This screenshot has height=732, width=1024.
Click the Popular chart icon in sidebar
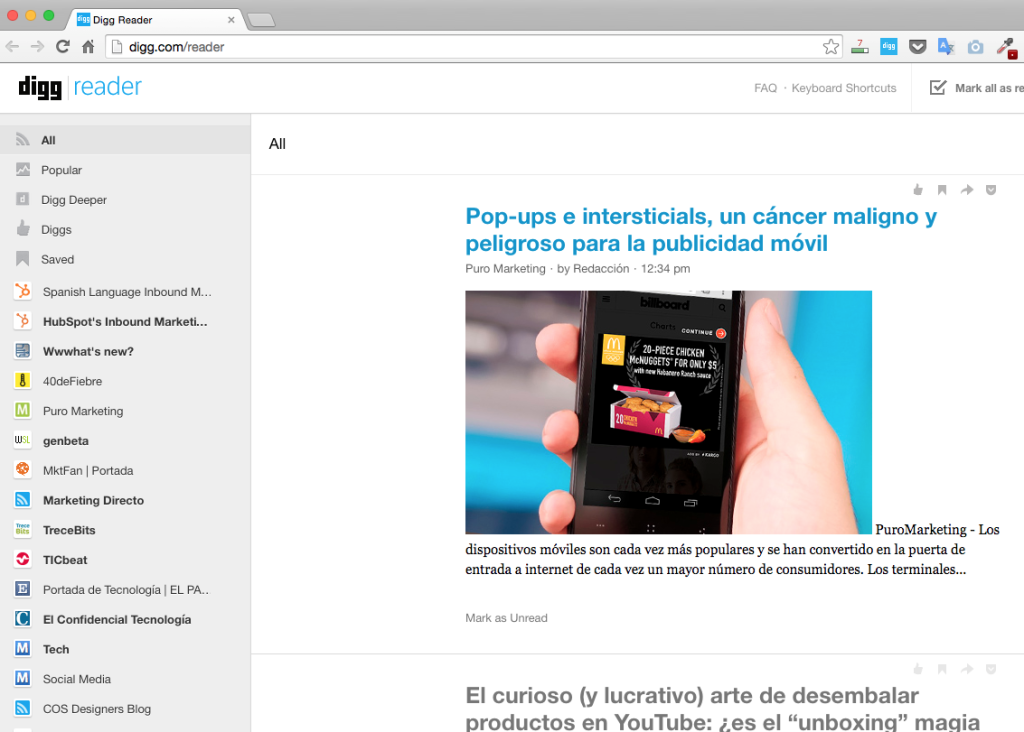click(x=23, y=170)
